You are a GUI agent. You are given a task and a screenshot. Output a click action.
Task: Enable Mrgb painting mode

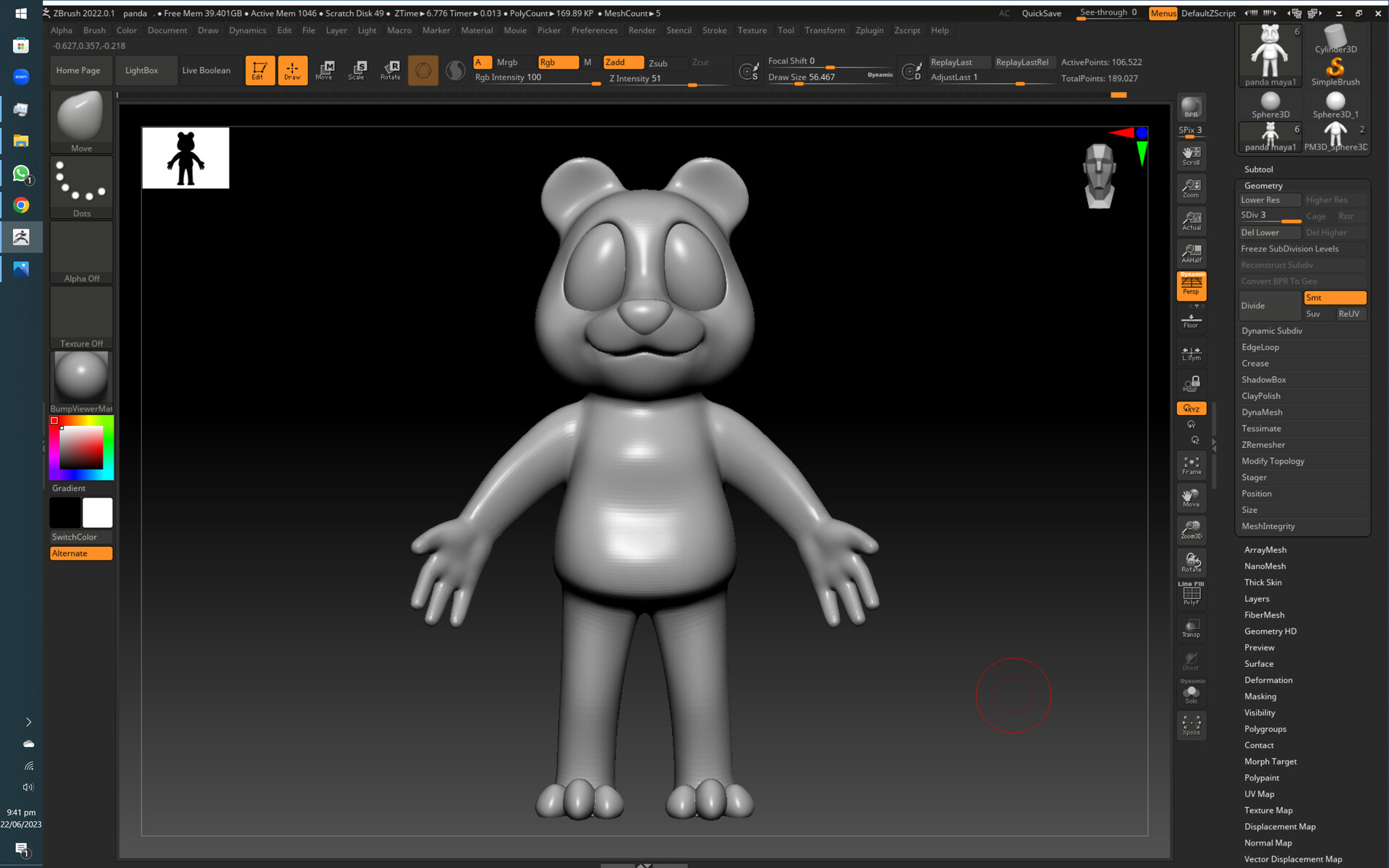[x=506, y=62]
